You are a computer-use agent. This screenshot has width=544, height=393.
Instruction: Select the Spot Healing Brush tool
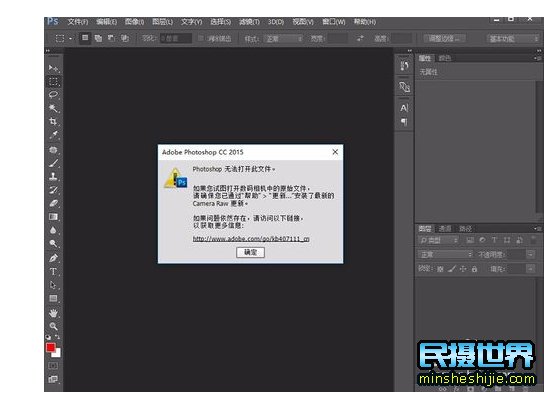coord(53,150)
